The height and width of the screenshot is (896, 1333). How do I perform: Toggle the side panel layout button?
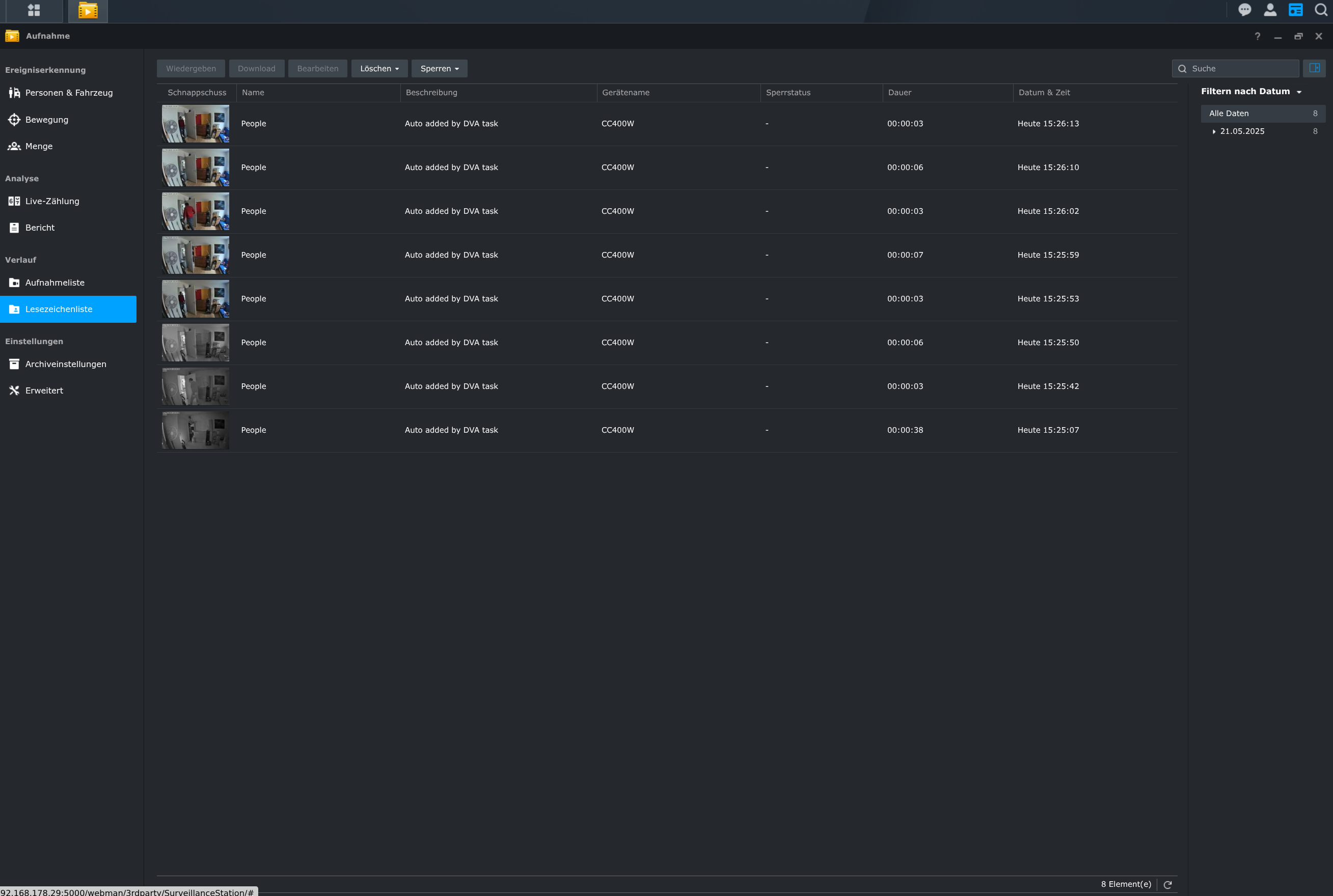coord(1314,68)
